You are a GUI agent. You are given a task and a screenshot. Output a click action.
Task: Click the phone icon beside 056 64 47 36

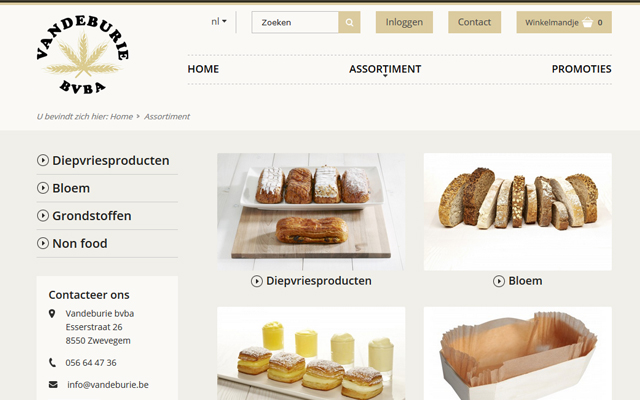52,362
